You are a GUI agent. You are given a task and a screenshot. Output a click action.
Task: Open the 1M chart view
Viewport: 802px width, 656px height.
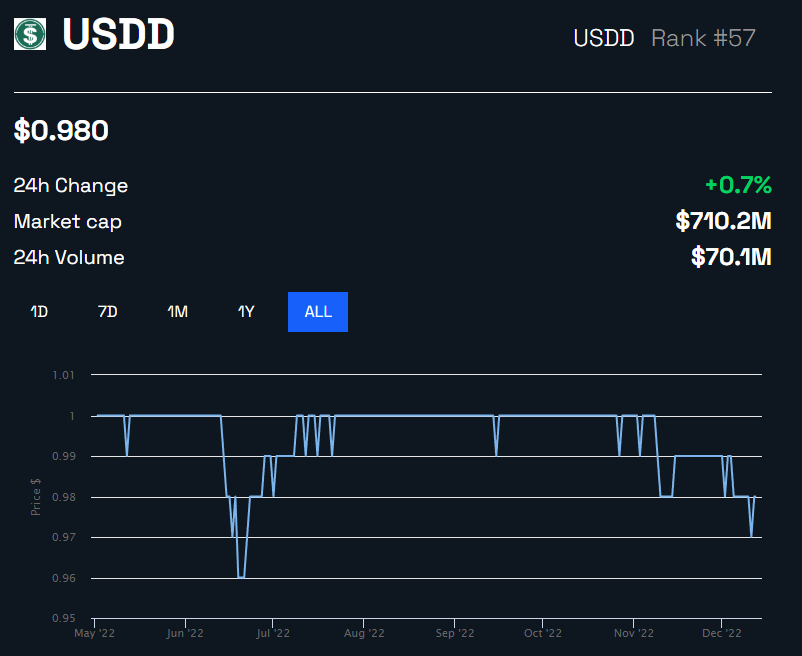(x=176, y=311)
